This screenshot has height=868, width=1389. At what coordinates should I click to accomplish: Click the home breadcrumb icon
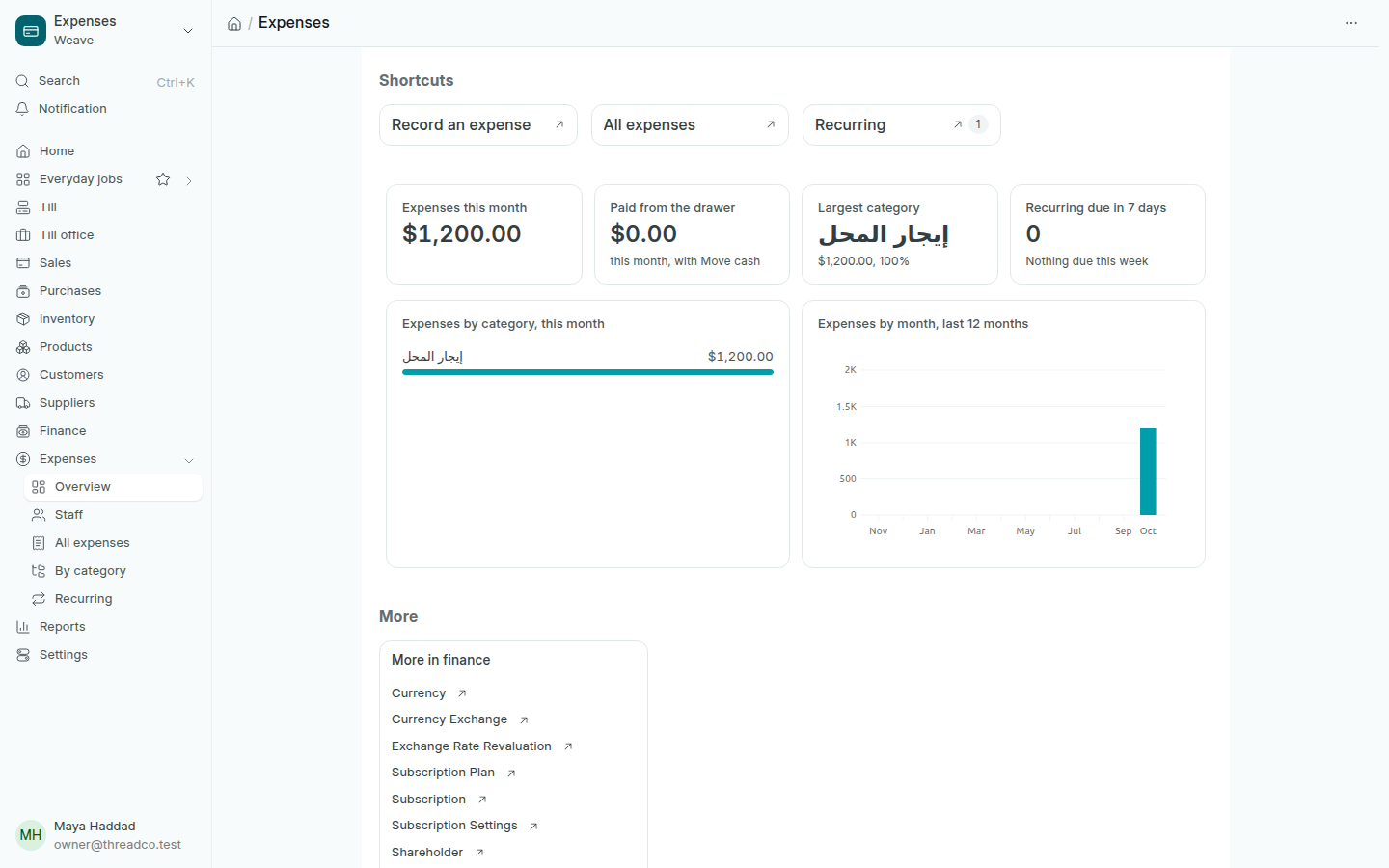tap(234, 24)
